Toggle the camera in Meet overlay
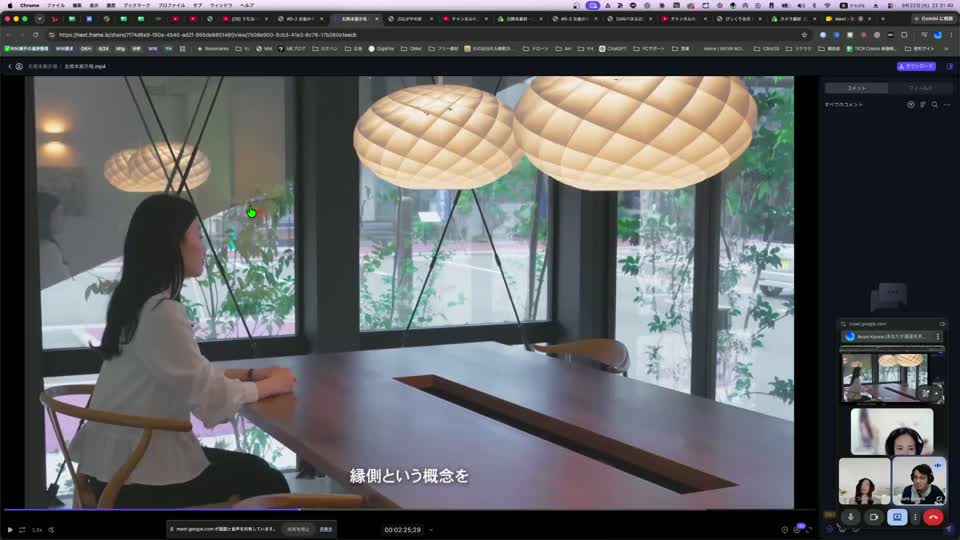Viewport: 960px width, 540px height. [x=874, y=517]
